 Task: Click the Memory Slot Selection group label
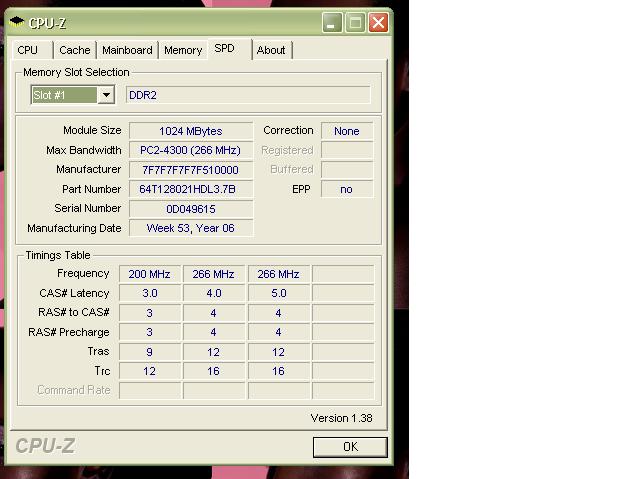76,72
